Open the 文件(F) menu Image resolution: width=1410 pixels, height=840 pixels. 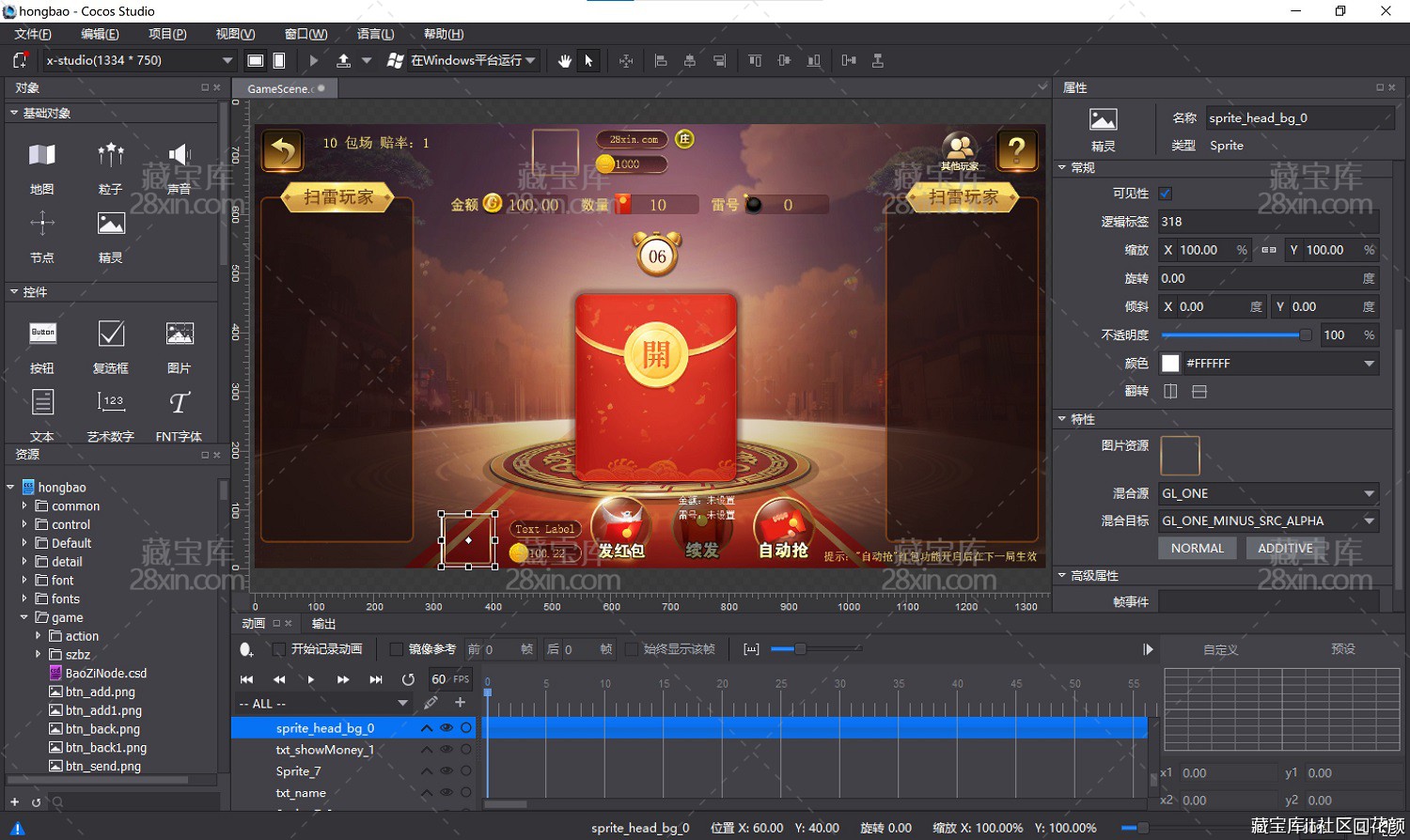[33, 34]
